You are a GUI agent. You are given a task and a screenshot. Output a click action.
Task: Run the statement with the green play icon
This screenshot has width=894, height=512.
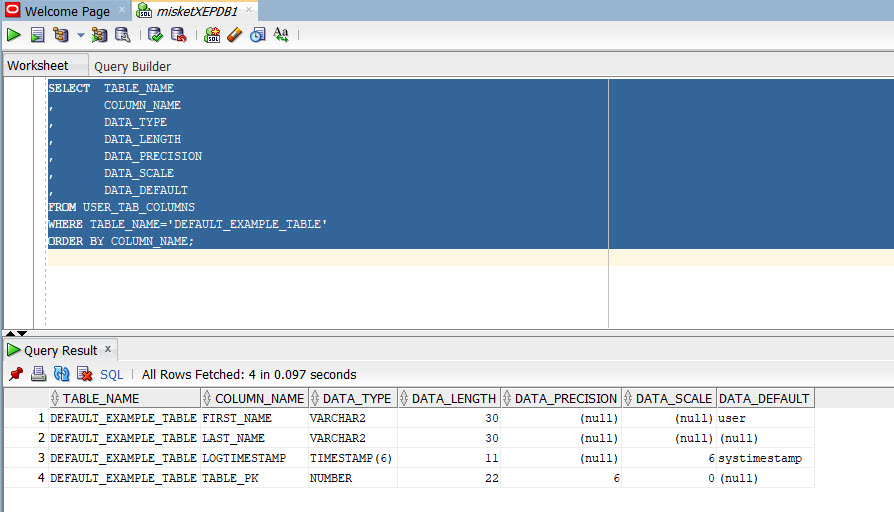(x=14, y=35)
